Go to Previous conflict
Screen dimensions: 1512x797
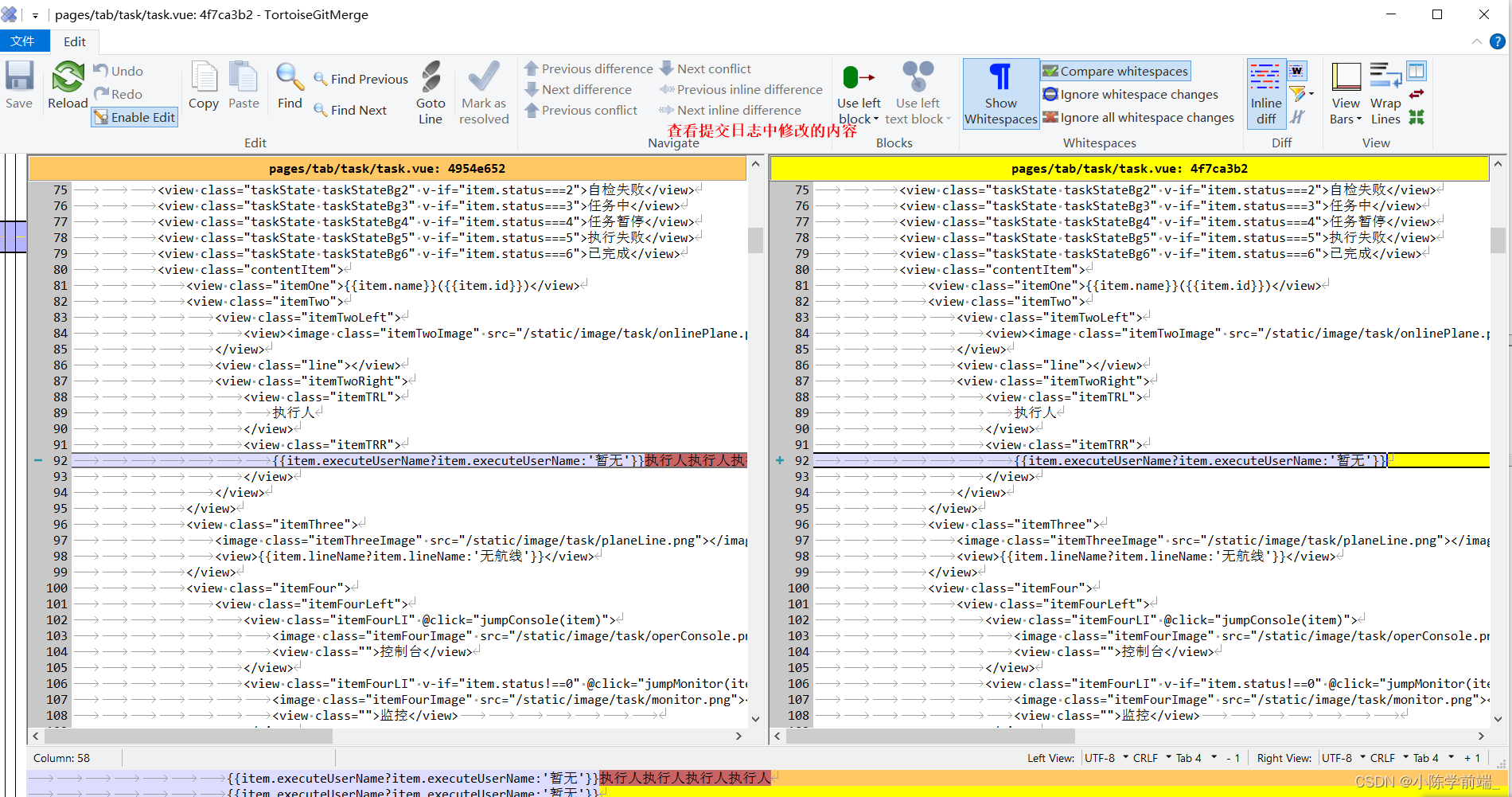click(x=581, y=110)
